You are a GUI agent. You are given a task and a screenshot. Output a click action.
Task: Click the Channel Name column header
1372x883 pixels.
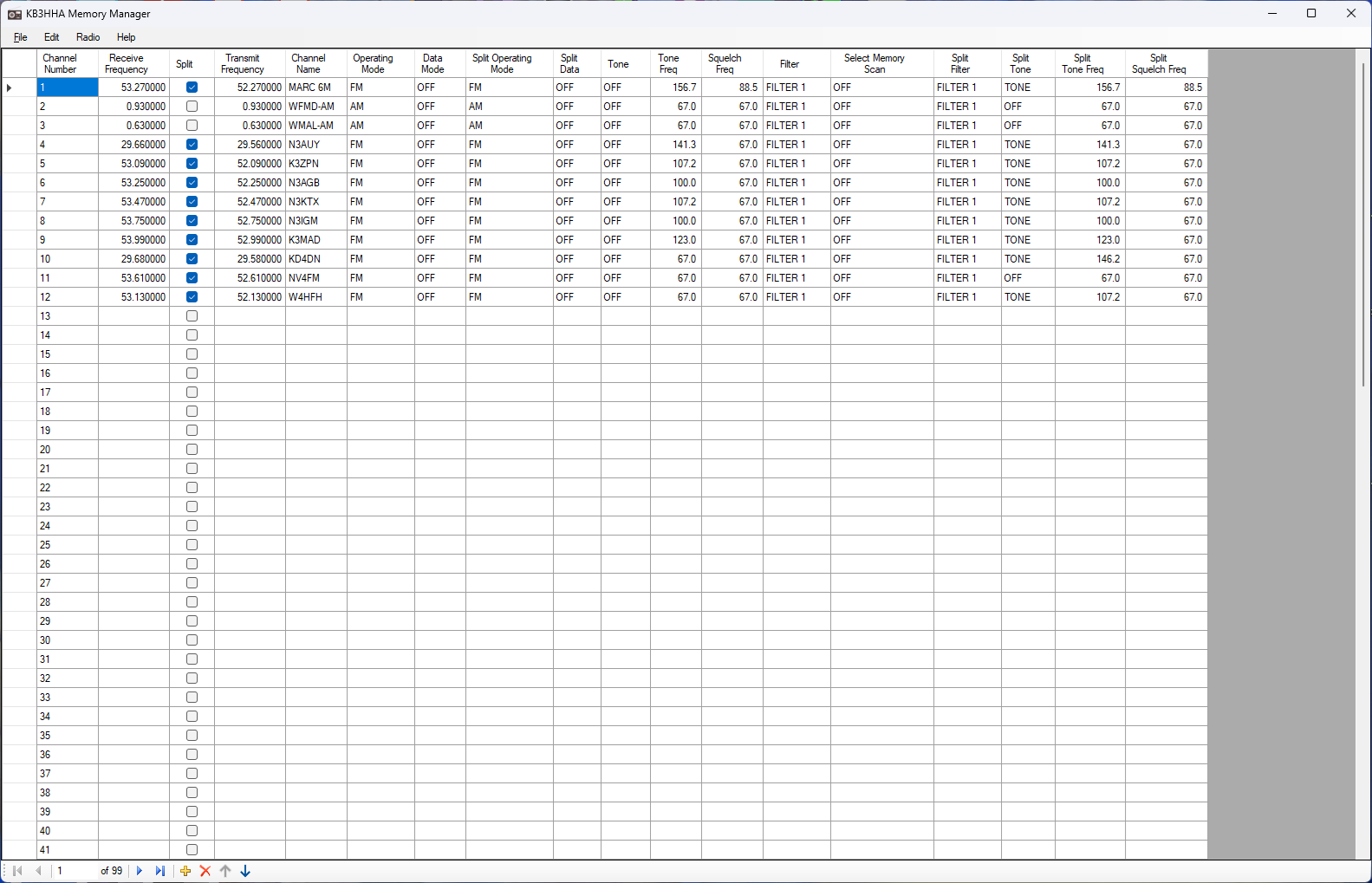pos(316,64)
